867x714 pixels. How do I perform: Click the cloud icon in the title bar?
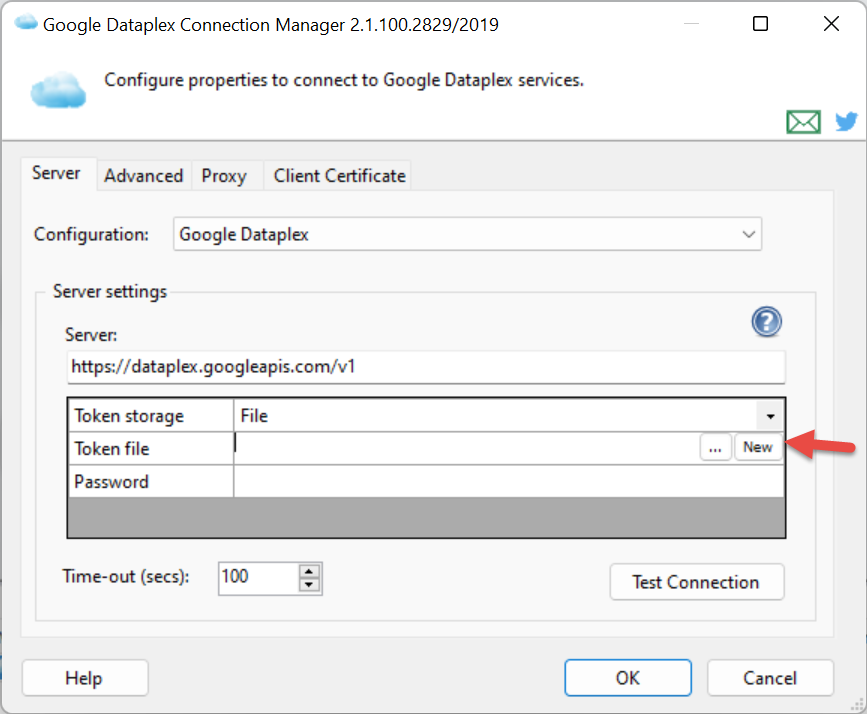[25, 23]
